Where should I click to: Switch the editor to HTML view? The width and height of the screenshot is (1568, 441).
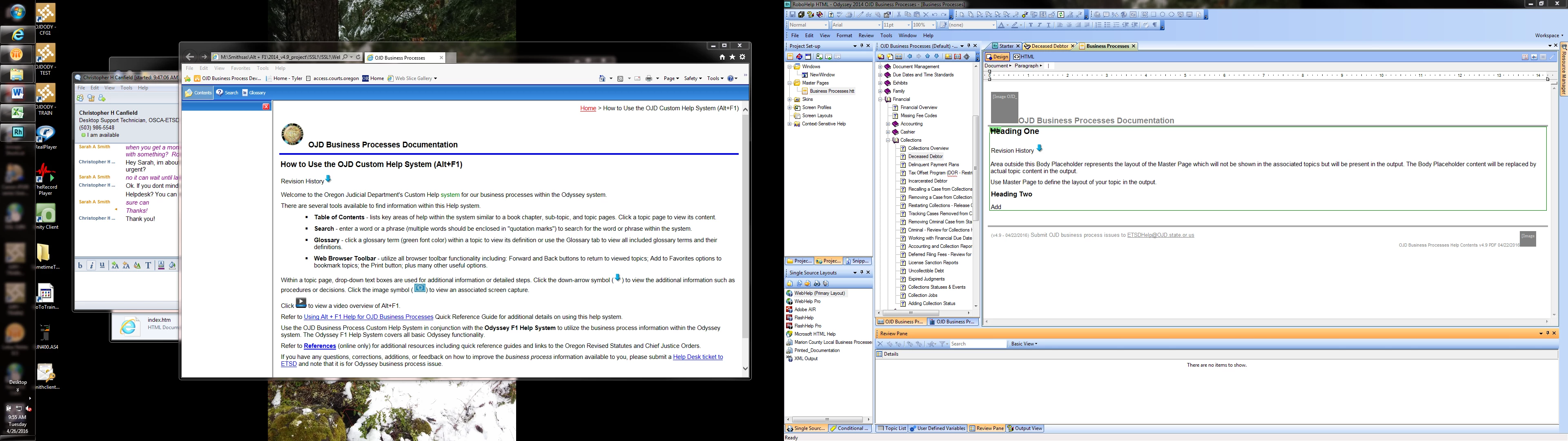(1025, 57)
